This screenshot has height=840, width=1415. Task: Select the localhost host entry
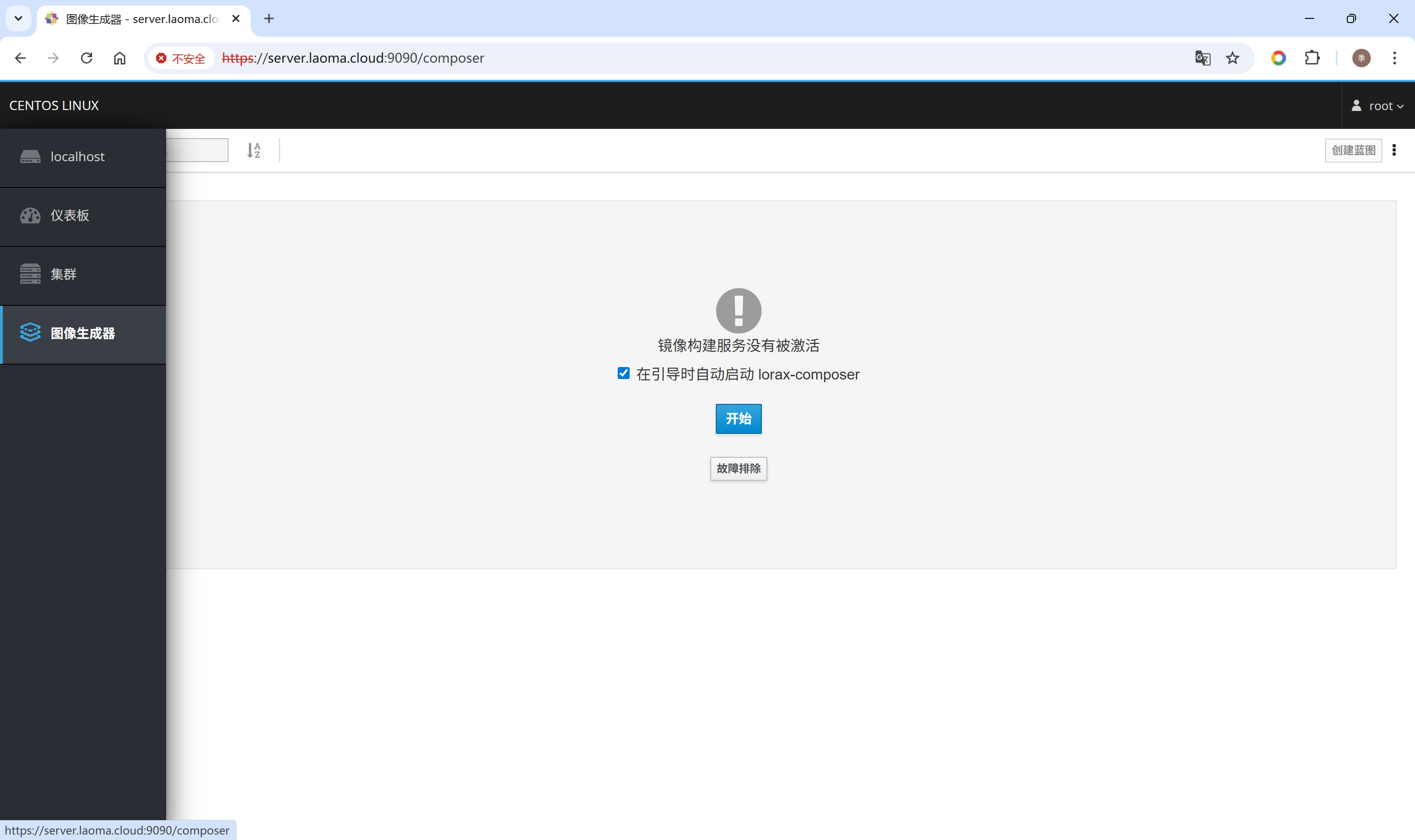pyautogui.click(x=77, y=156)
